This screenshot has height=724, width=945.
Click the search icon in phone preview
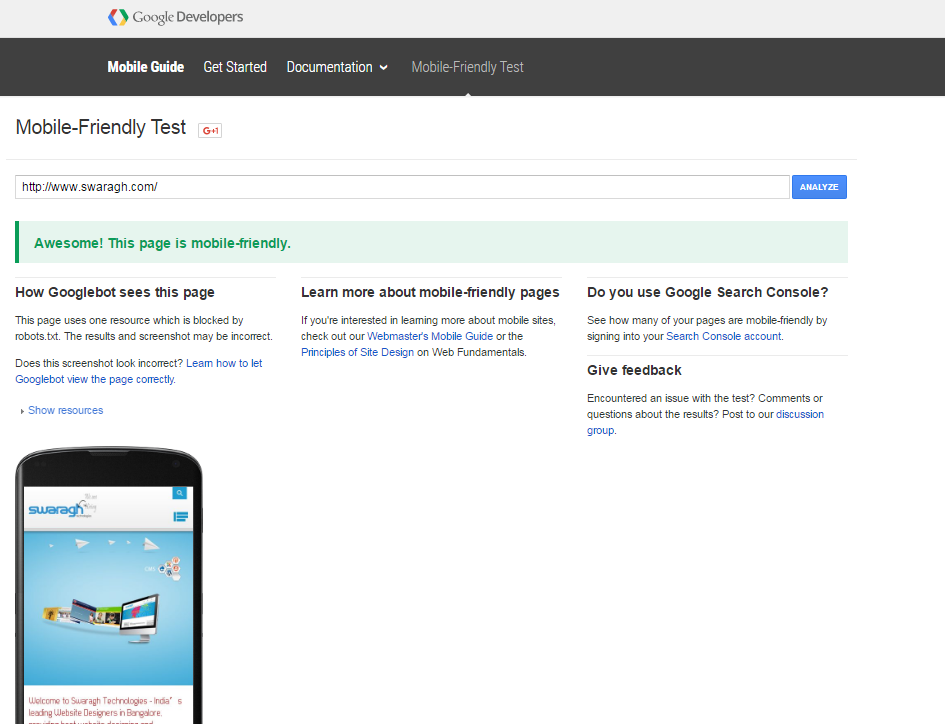point(180,493)
